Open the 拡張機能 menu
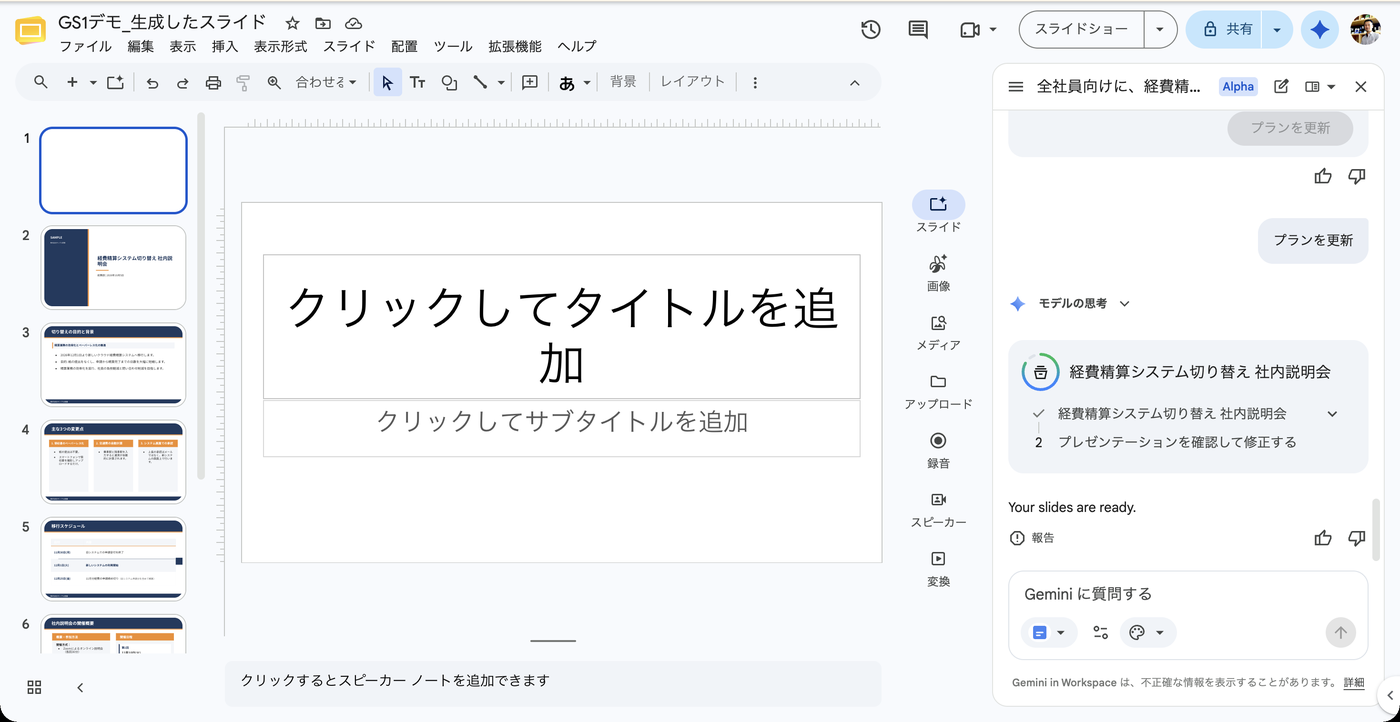The height and width of the screenshot is (722, 1400). (x=515, y=46)
